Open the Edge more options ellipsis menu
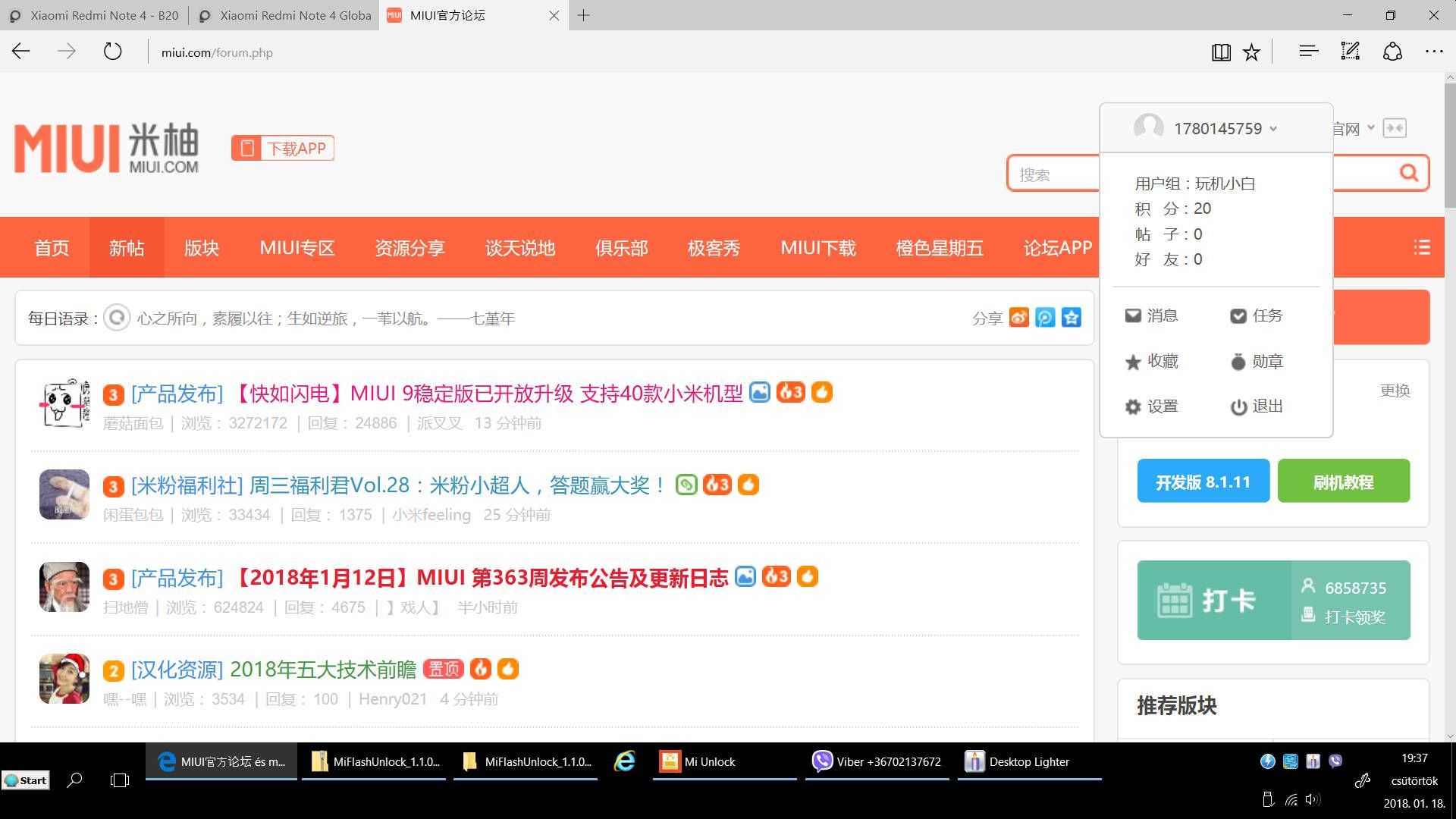Screen dimensions: 1456x819 pos(1434,52)
